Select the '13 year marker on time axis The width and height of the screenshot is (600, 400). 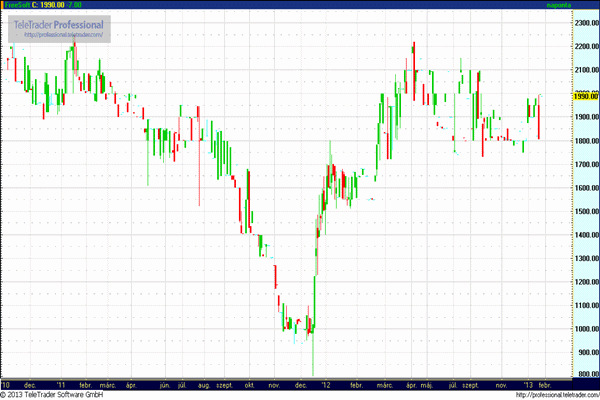coord(529,383)
